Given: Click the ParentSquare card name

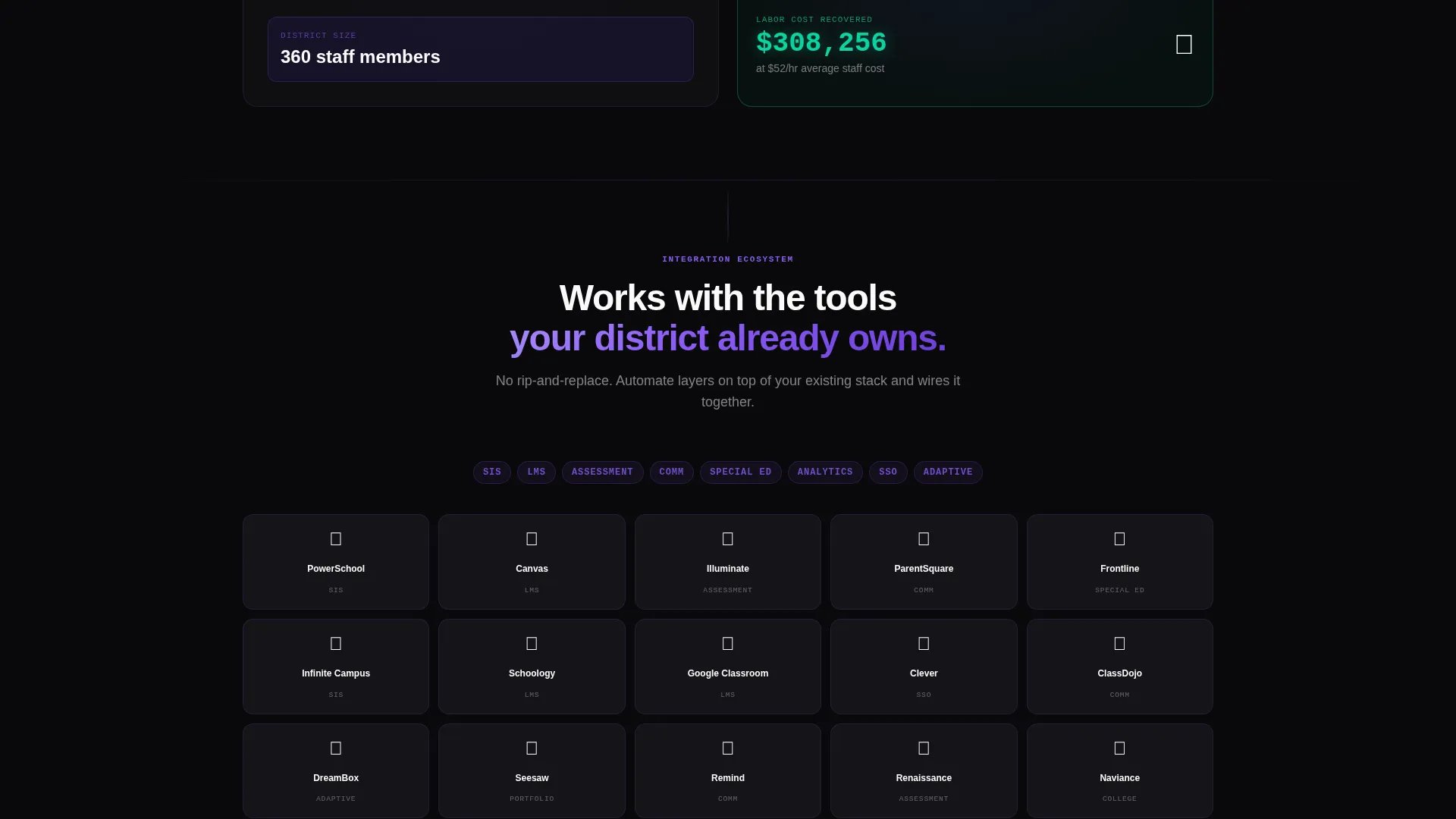Looking at the screenshot, I should pos(924,569).
